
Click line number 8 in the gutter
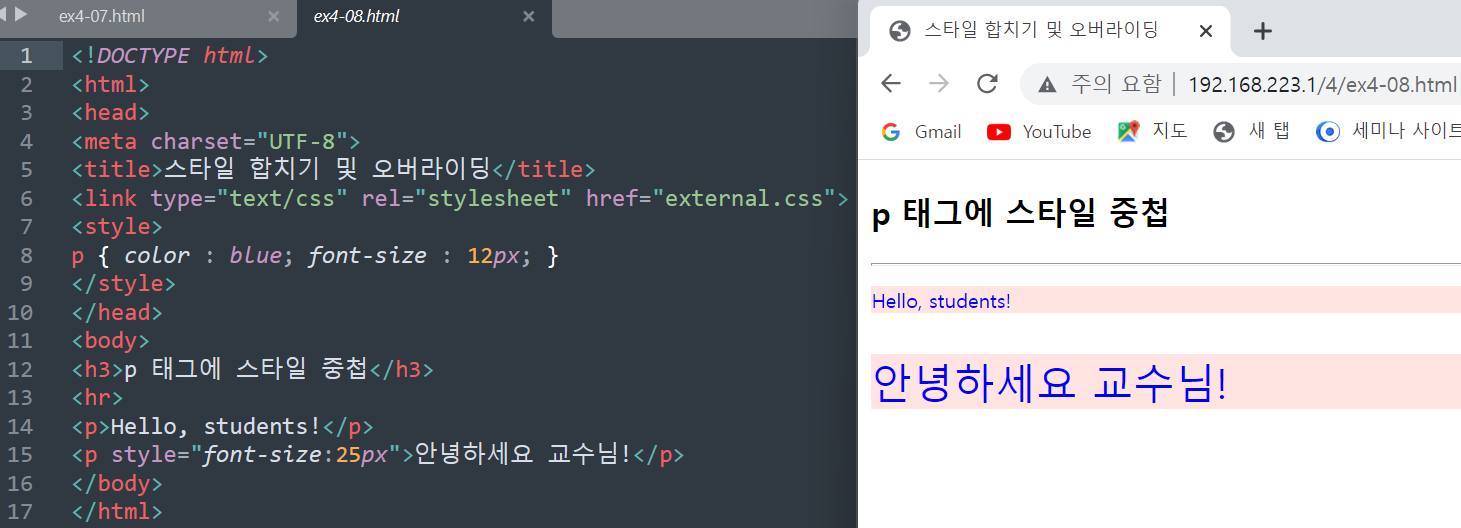pos(27,256)
